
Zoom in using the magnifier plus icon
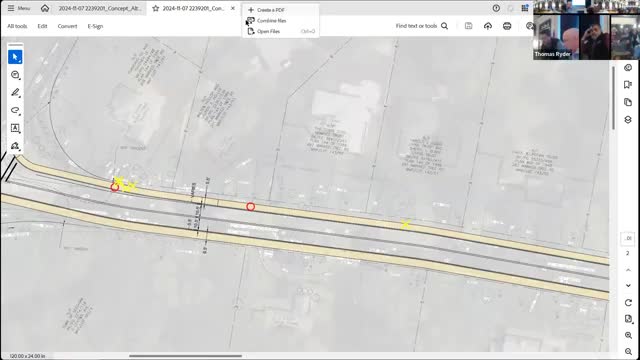point(628,335)
